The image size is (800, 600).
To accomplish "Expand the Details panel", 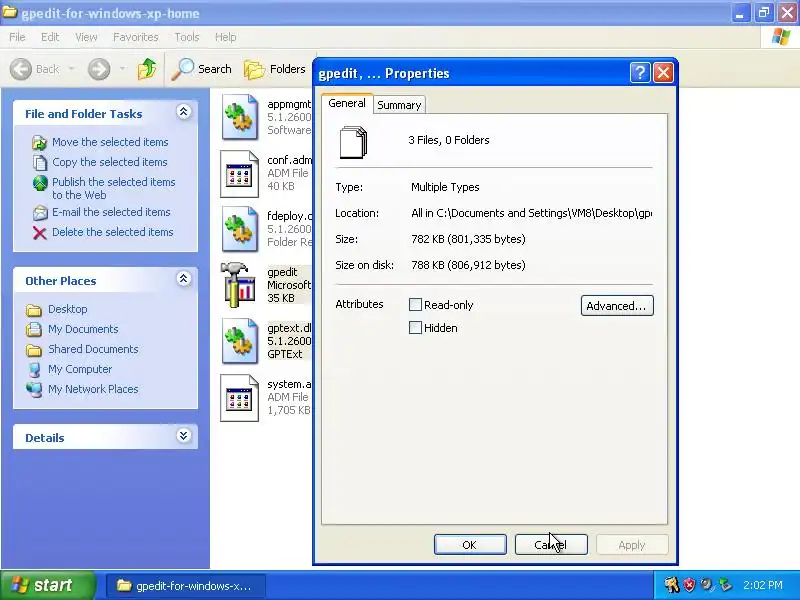I will tap(184, 436).
